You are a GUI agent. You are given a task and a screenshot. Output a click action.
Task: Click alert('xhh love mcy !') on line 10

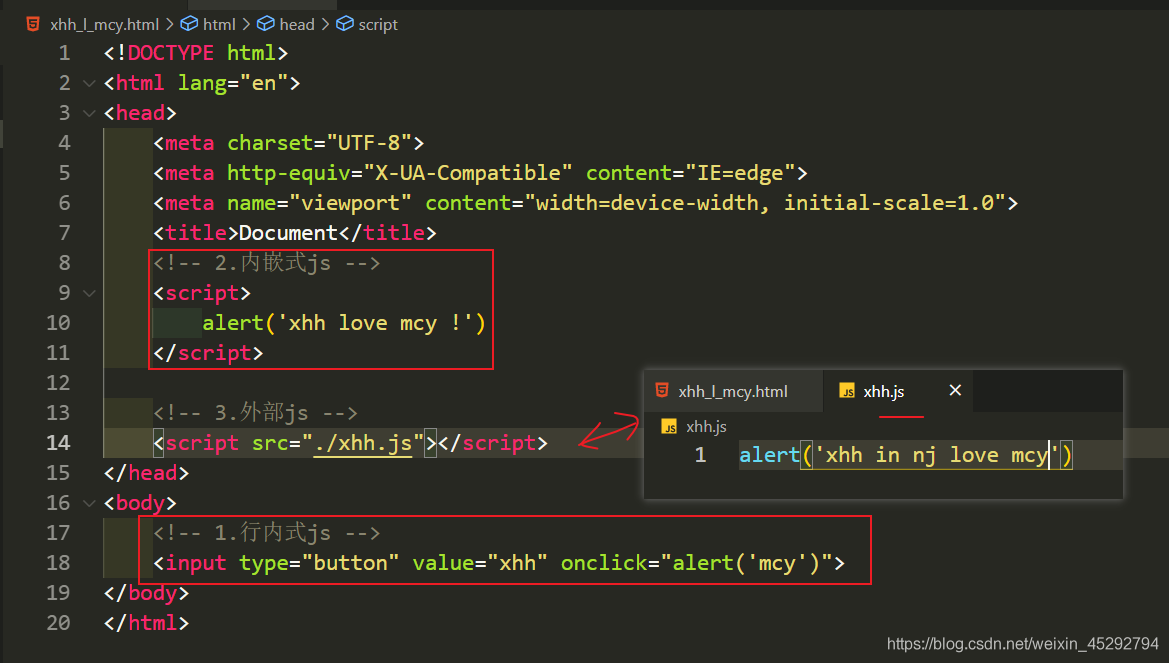[x=344, y=323]
